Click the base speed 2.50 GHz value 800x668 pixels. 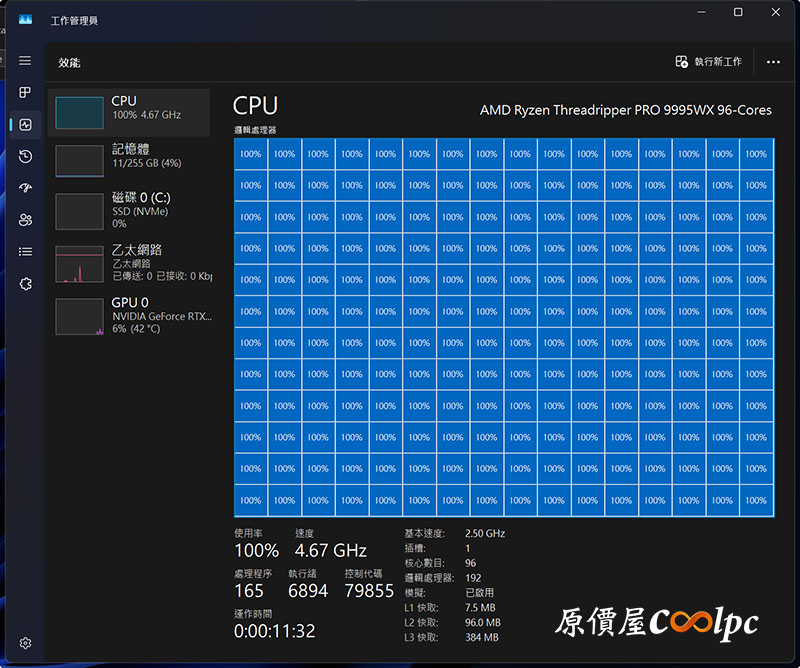pyautogui.click(x=485, y=533)
